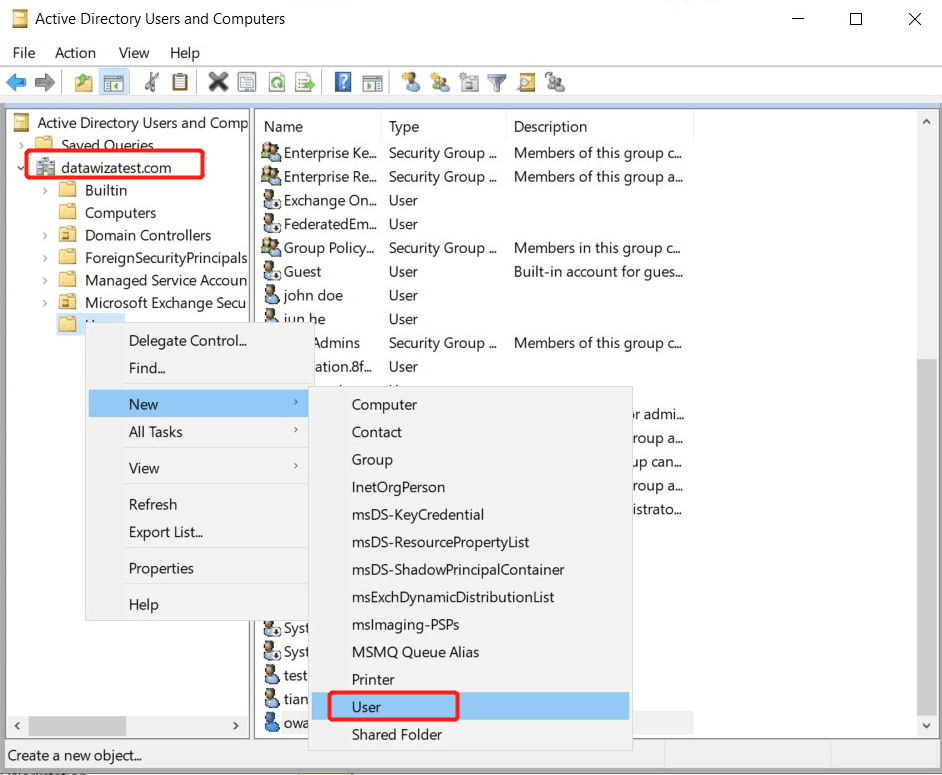This screenshot has height=775, width=942.
Task: Click the Guest user account icon
Action: pos(272,272)
